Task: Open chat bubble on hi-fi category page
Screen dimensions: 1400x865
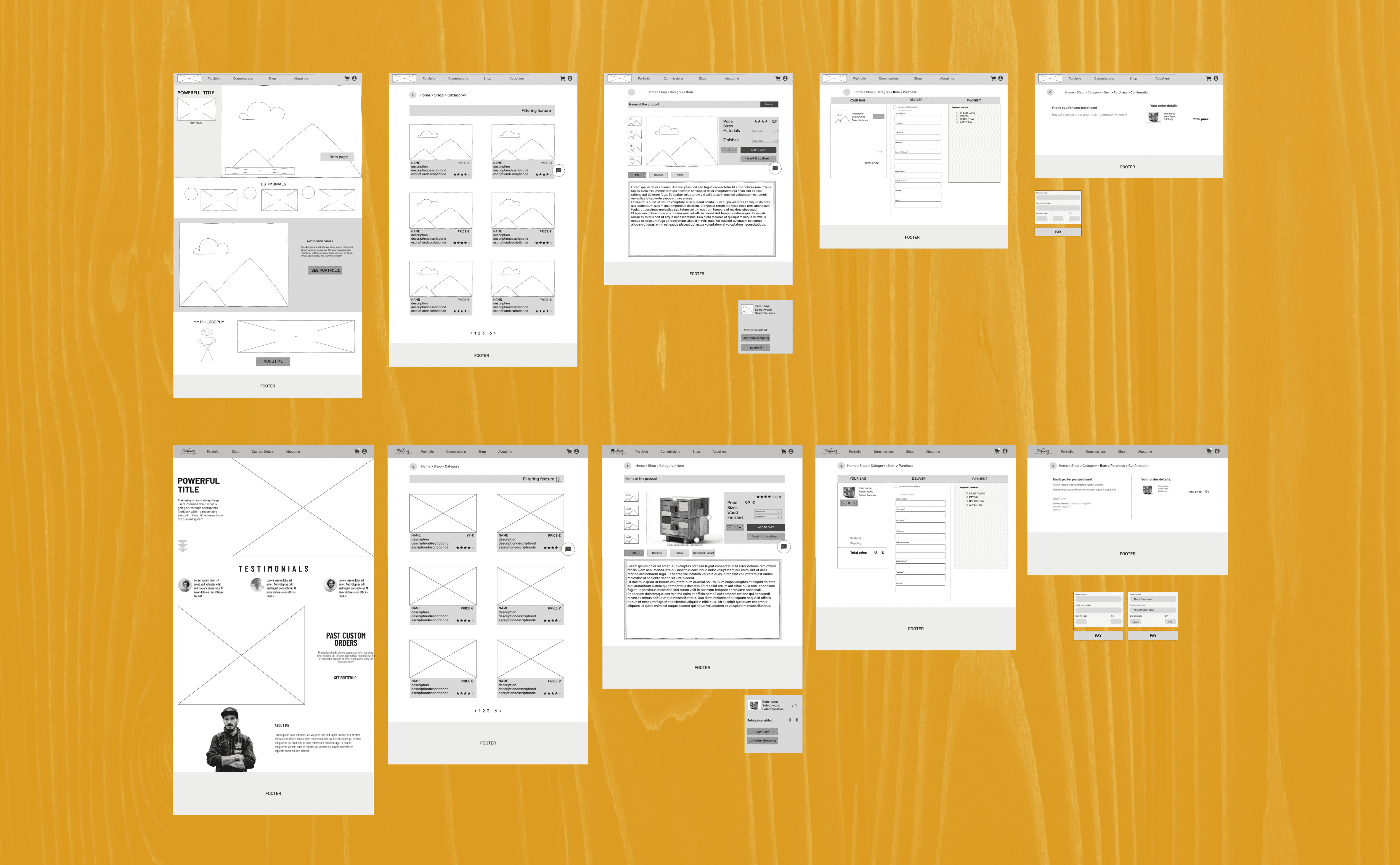Action: coord(568,549)
